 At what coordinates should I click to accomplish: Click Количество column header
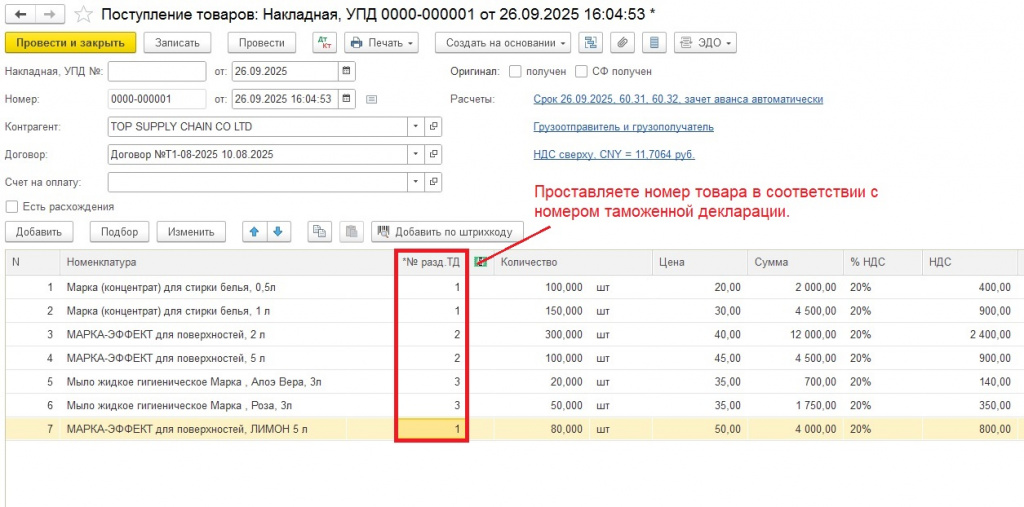[573, 263]
